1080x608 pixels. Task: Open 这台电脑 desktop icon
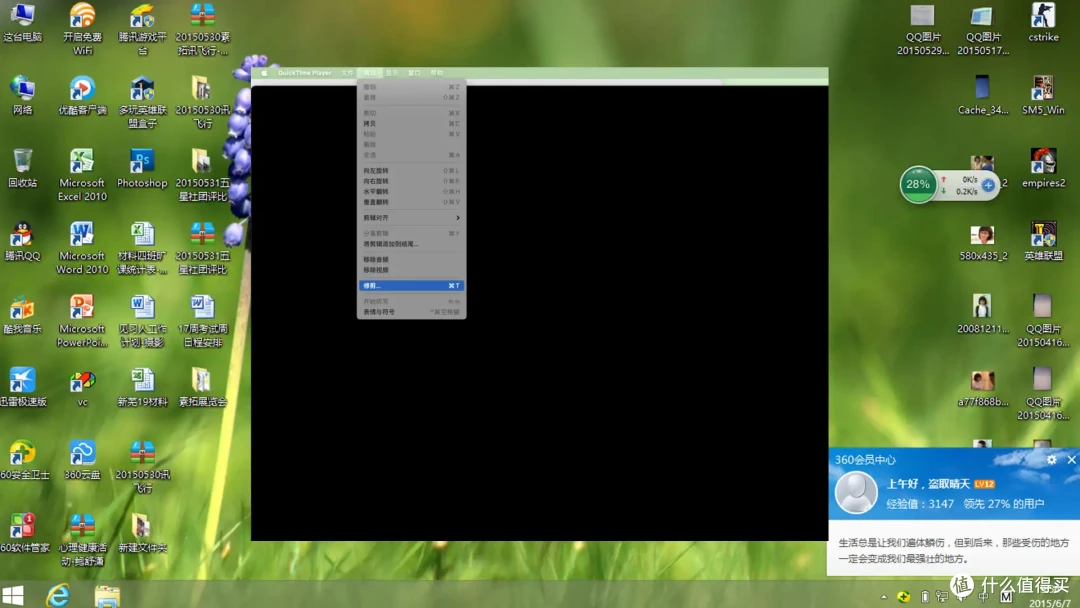[x=23, y=23]
